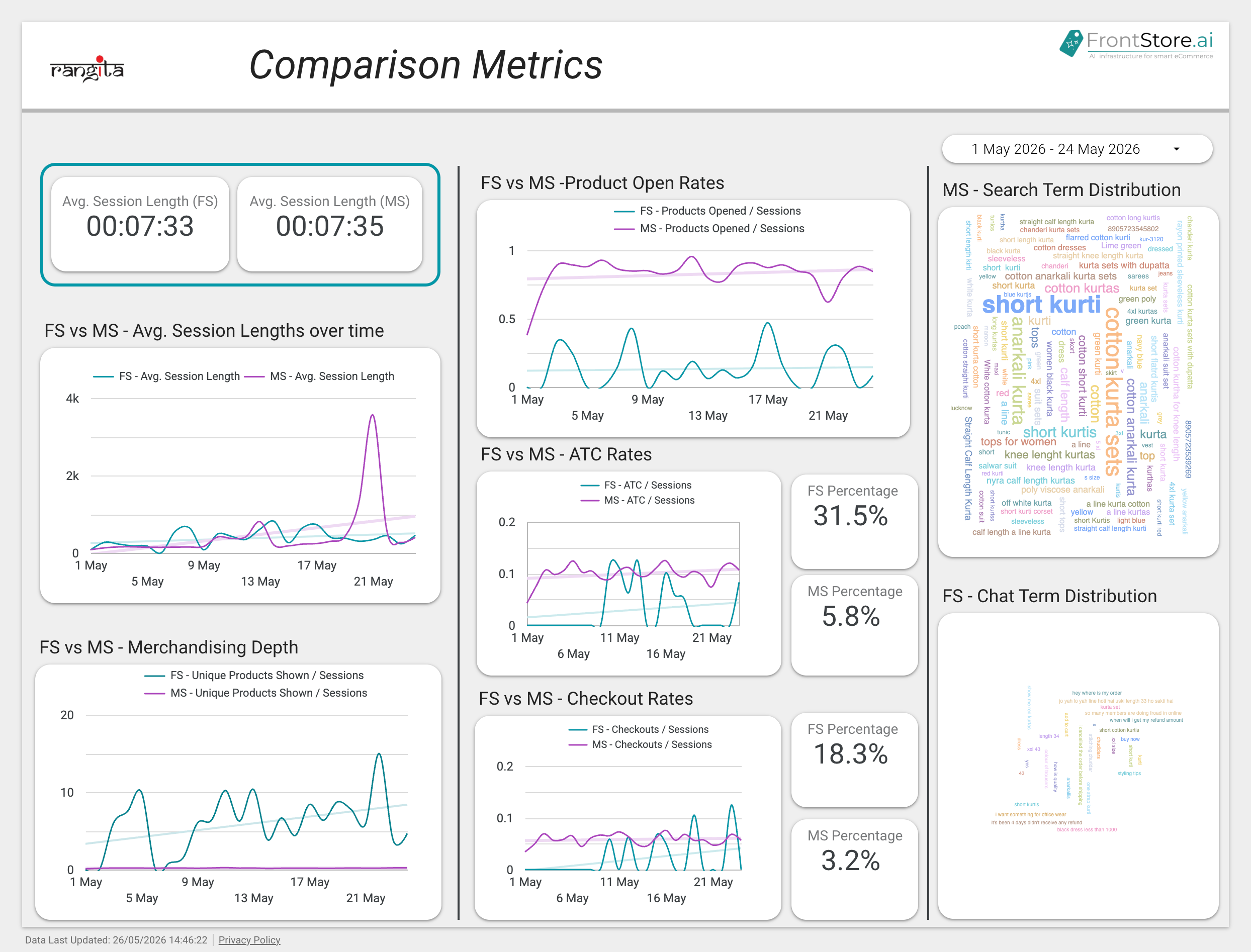Viewport: 1251px width, 952px height.
Task: Click 'knee lenght kurtas' in word cloud
Action: tap(1050, 454)
